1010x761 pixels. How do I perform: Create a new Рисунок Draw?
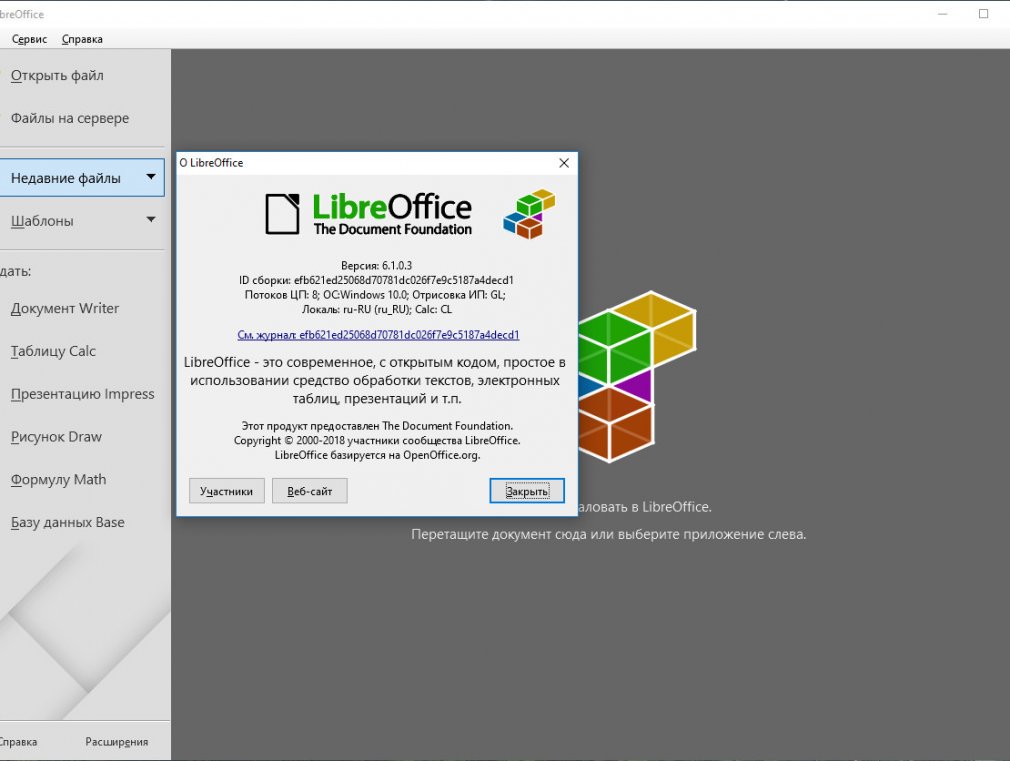click(56, 437)
